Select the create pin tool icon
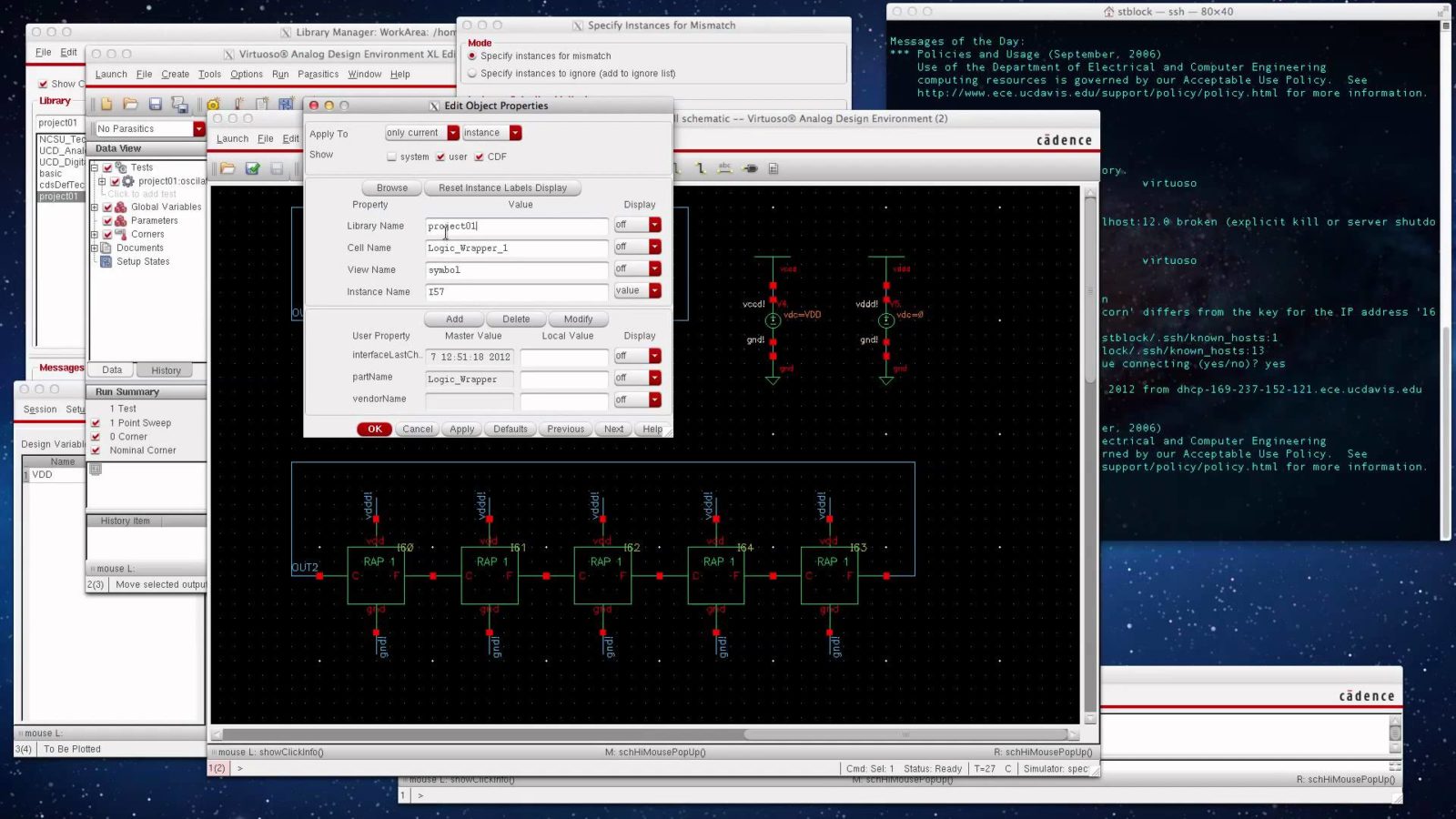The height and width of the screenshot is (819, 1456). coord(750,168)
